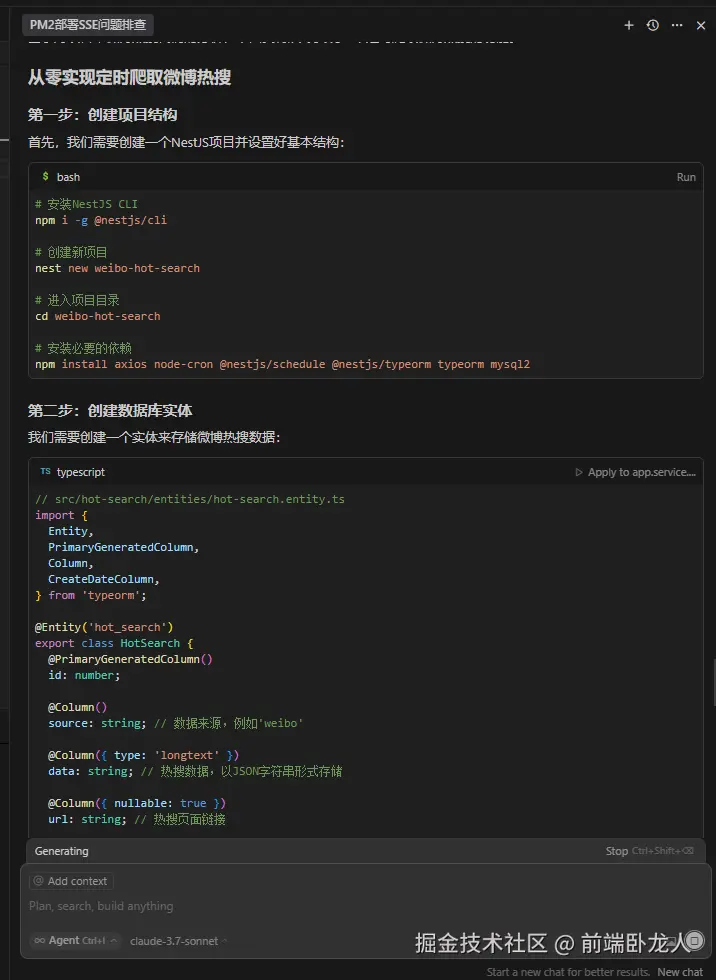
Task: Click the TS typescript file icon
Action: point(45,472)
